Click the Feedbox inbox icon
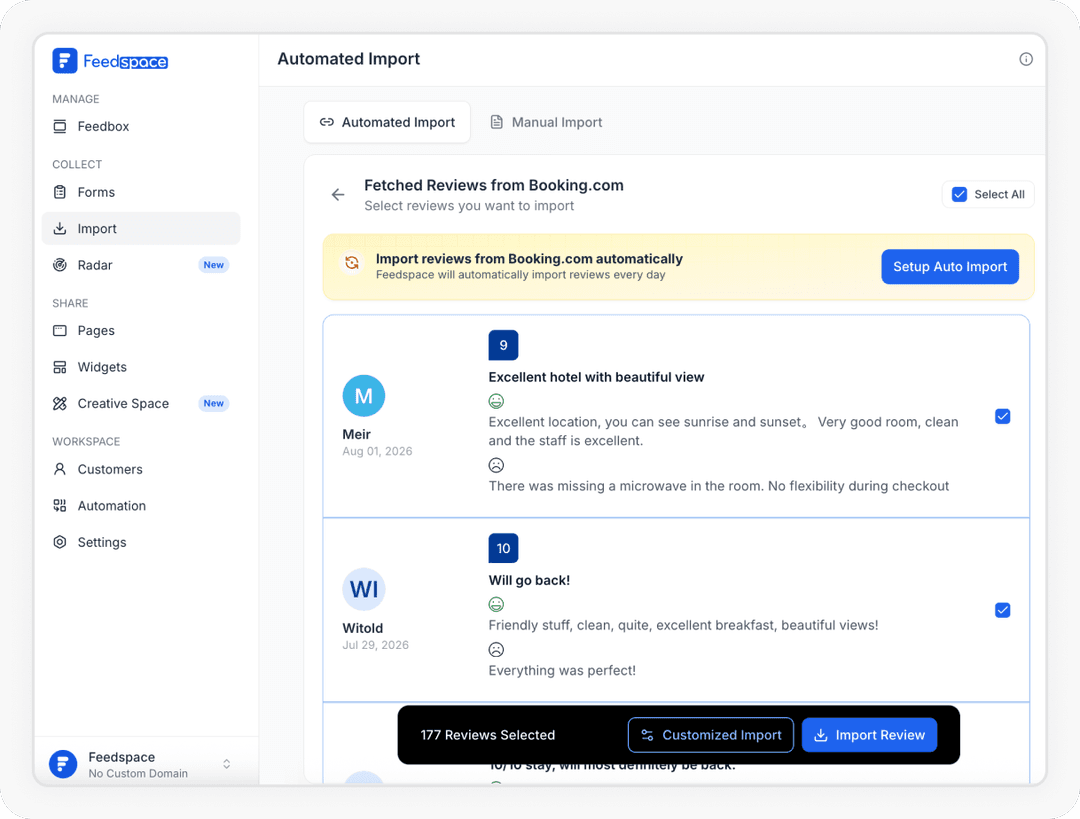The width and height of the screenshot is (1080, 819). [60, 126]
